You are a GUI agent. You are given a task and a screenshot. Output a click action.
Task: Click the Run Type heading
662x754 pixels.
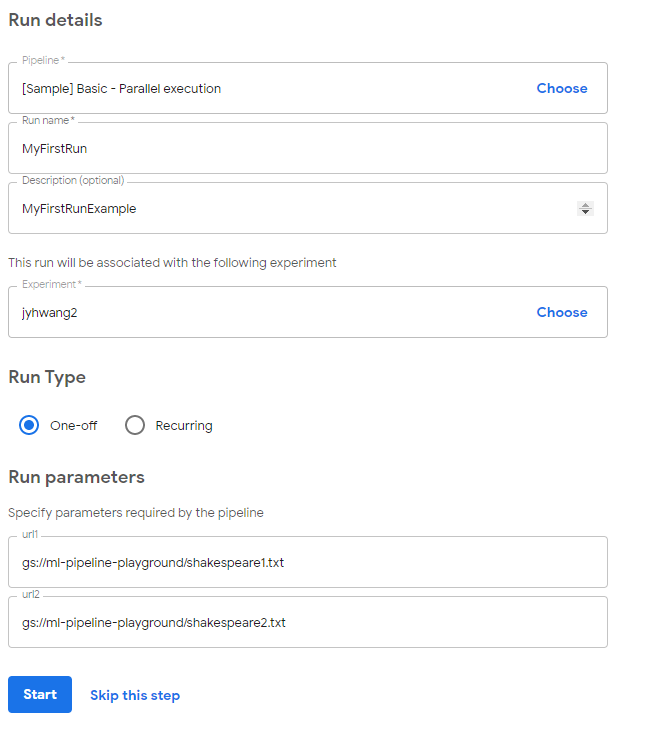[x=47, y=377]
